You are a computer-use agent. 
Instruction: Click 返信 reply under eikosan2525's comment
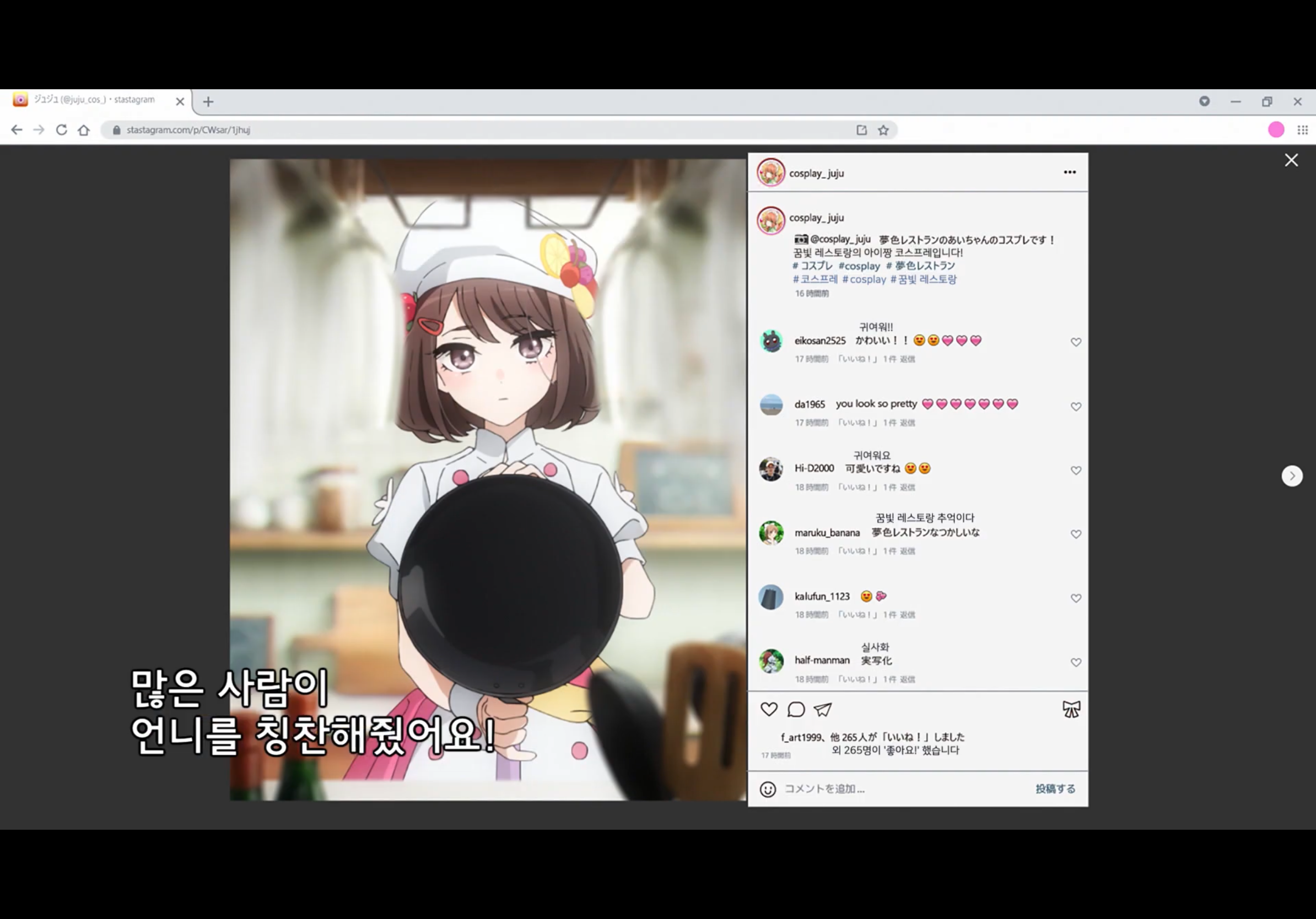[x=907, y=359]
